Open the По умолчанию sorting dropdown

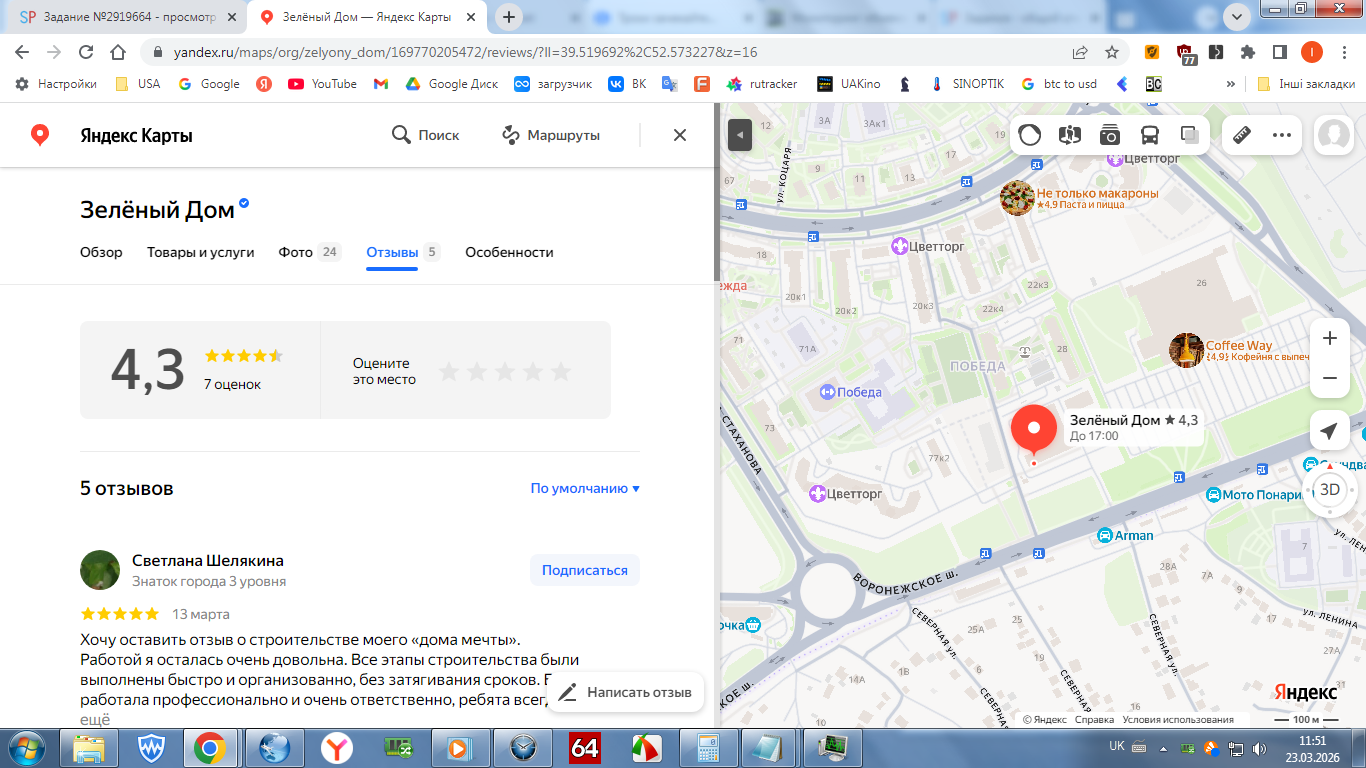click(585, 489)
